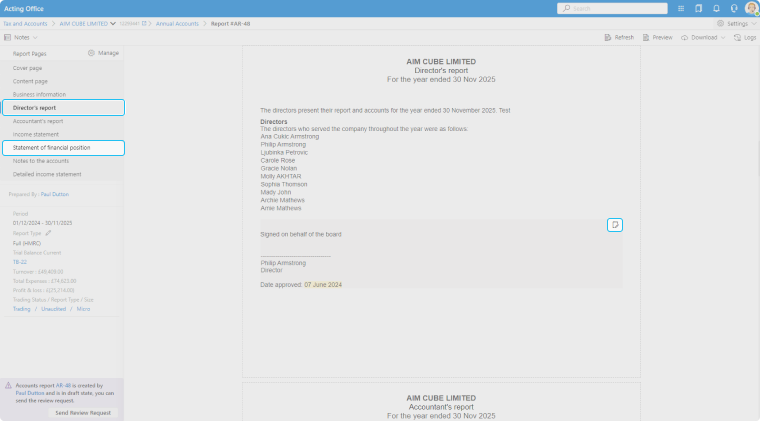
Task: Click Manage report pages
Action: (x=104, y=53)
